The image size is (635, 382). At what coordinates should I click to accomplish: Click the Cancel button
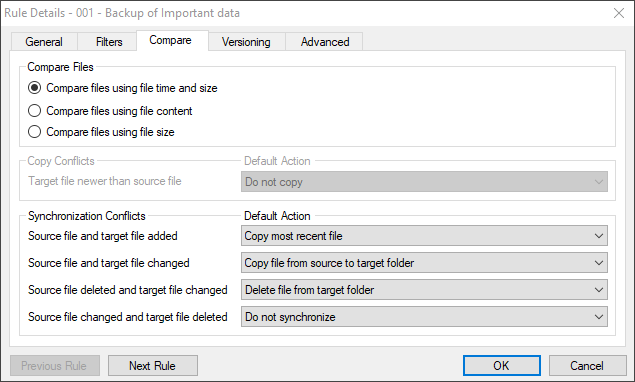tap(587, 366)
